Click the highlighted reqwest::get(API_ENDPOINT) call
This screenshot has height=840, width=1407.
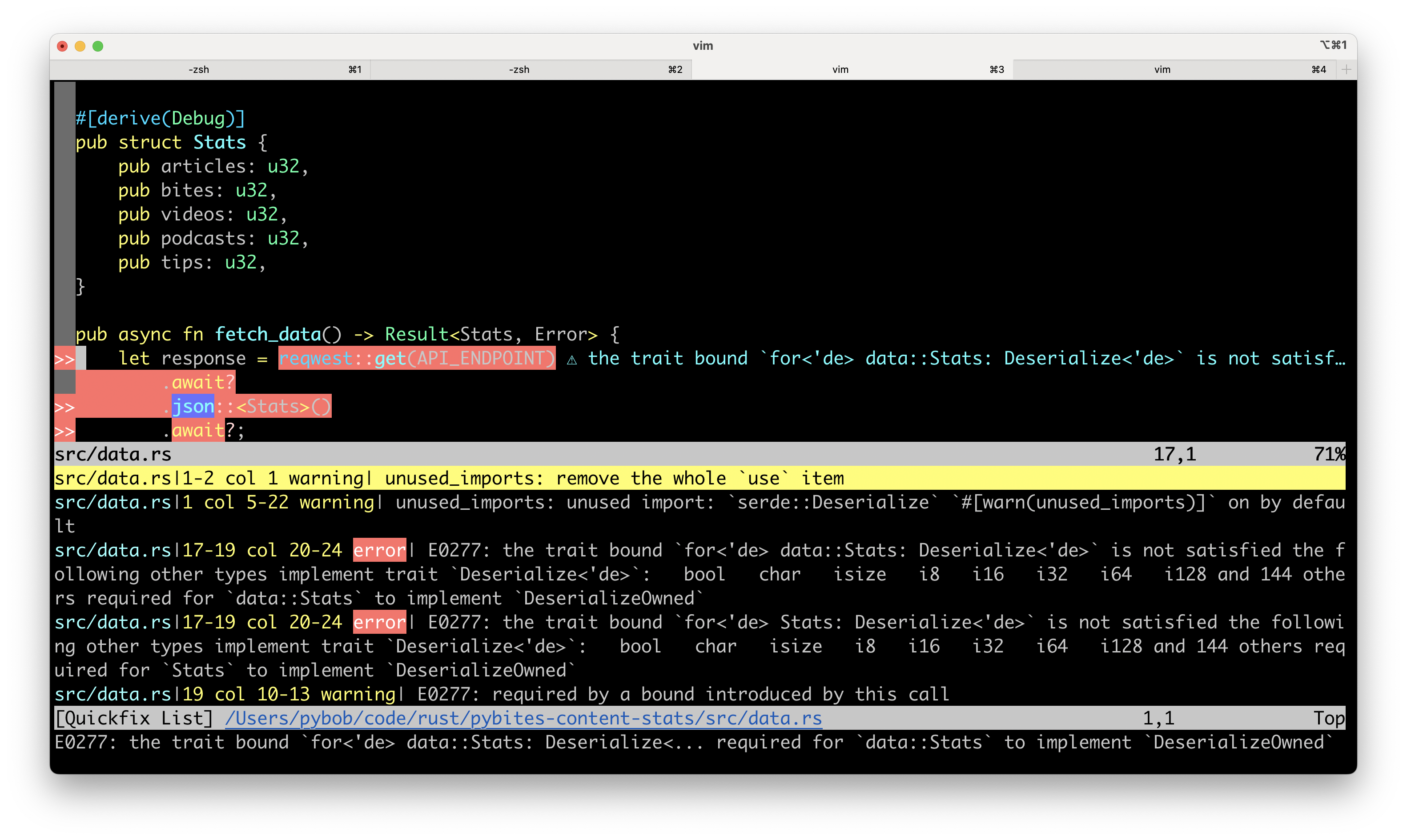(417, 358)
